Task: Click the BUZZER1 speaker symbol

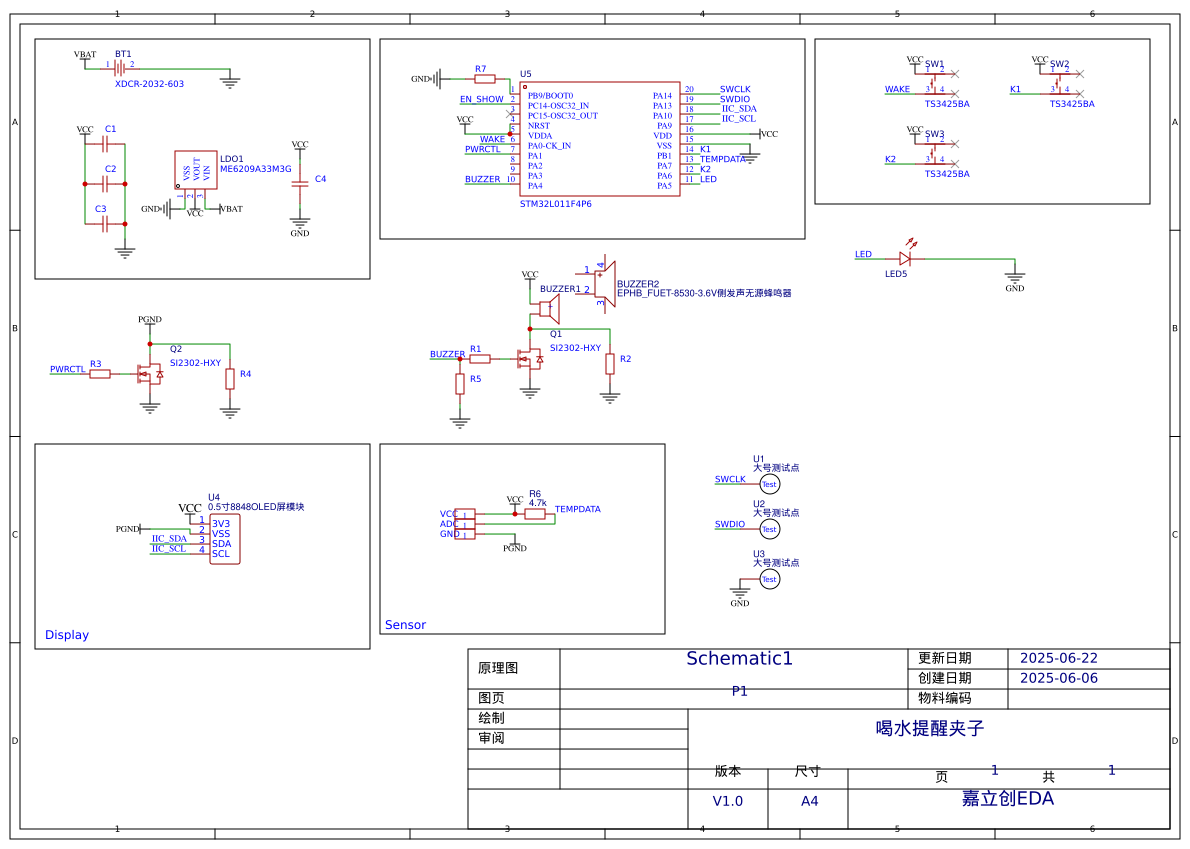Action: pos(549,309)
